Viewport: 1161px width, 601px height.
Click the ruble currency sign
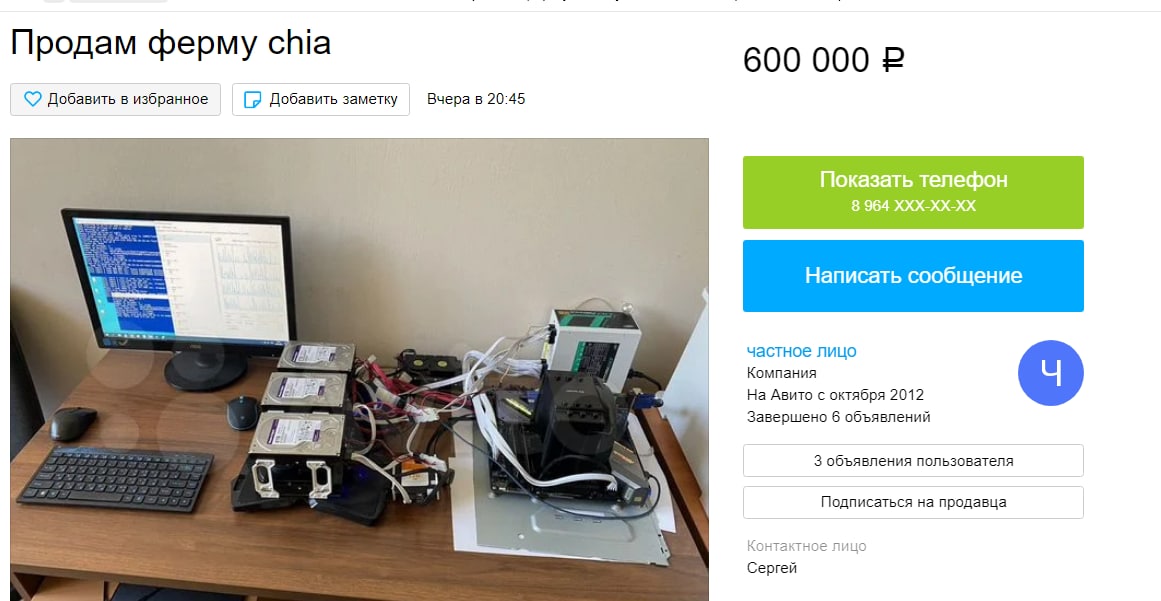pos(893,60)
